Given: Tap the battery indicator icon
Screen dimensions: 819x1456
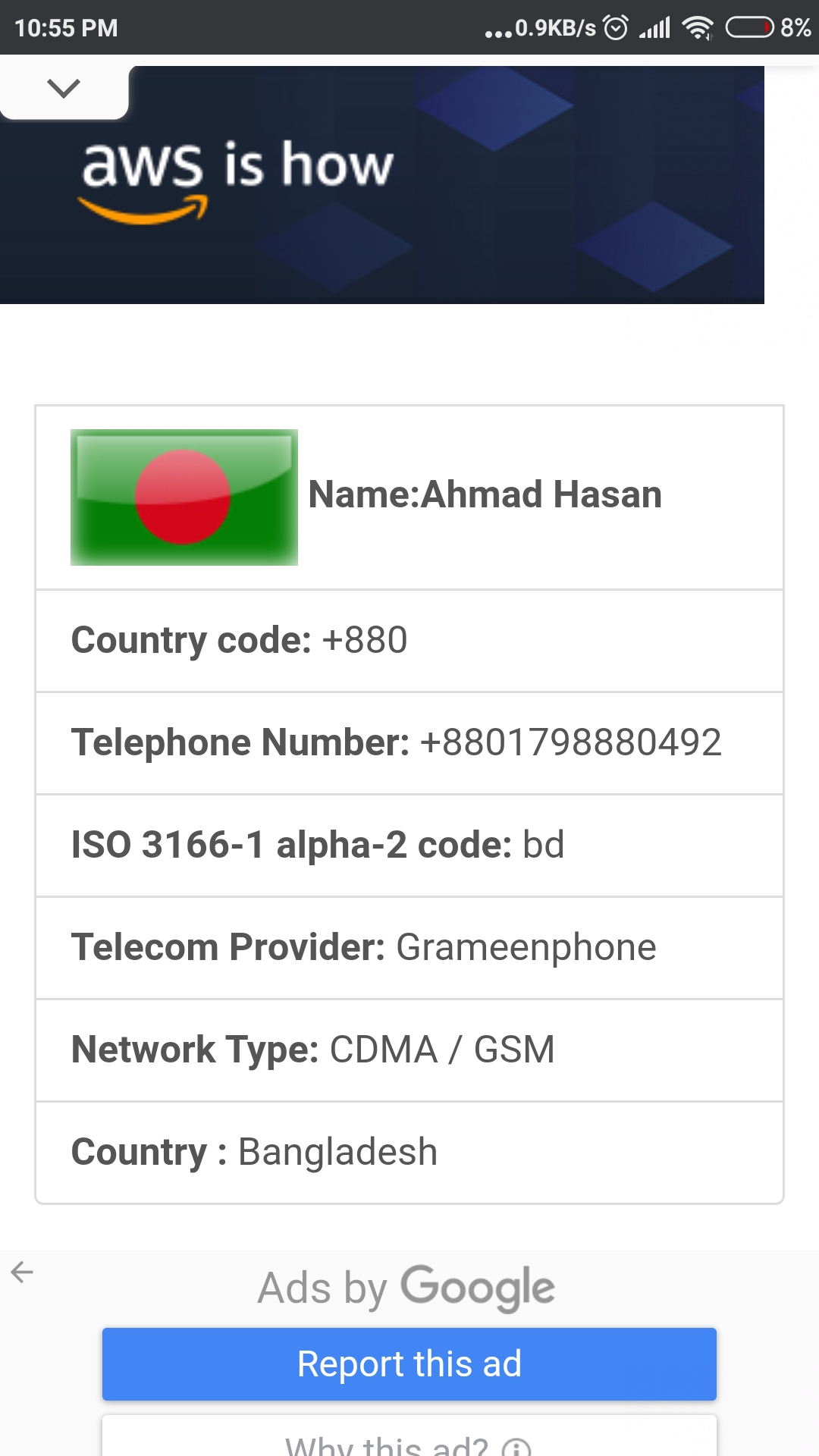Looking at the screenshot, I should [x=749, y=28].
